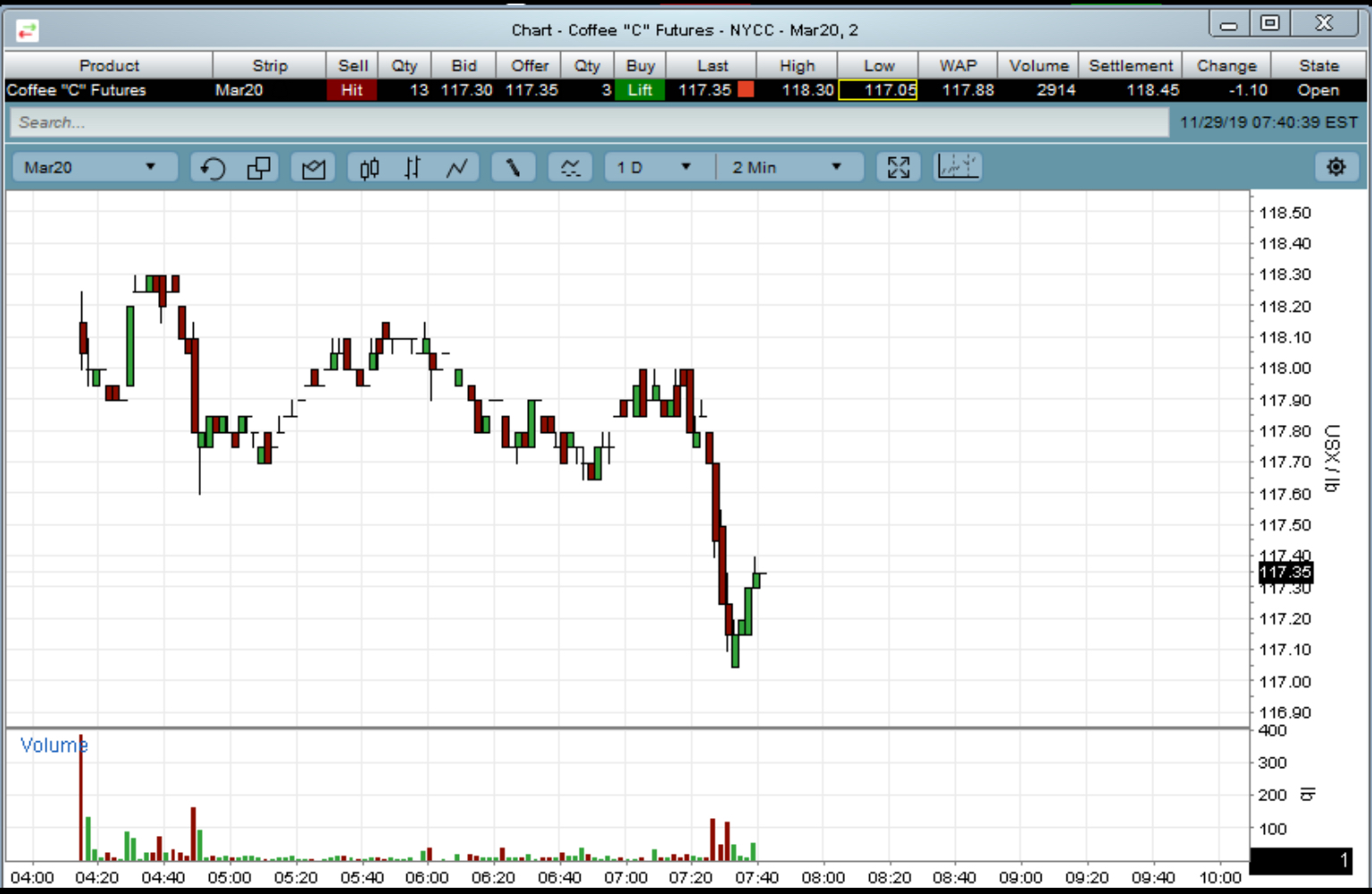Click the Bid column header
The image size is (1372, 894).
464,65
